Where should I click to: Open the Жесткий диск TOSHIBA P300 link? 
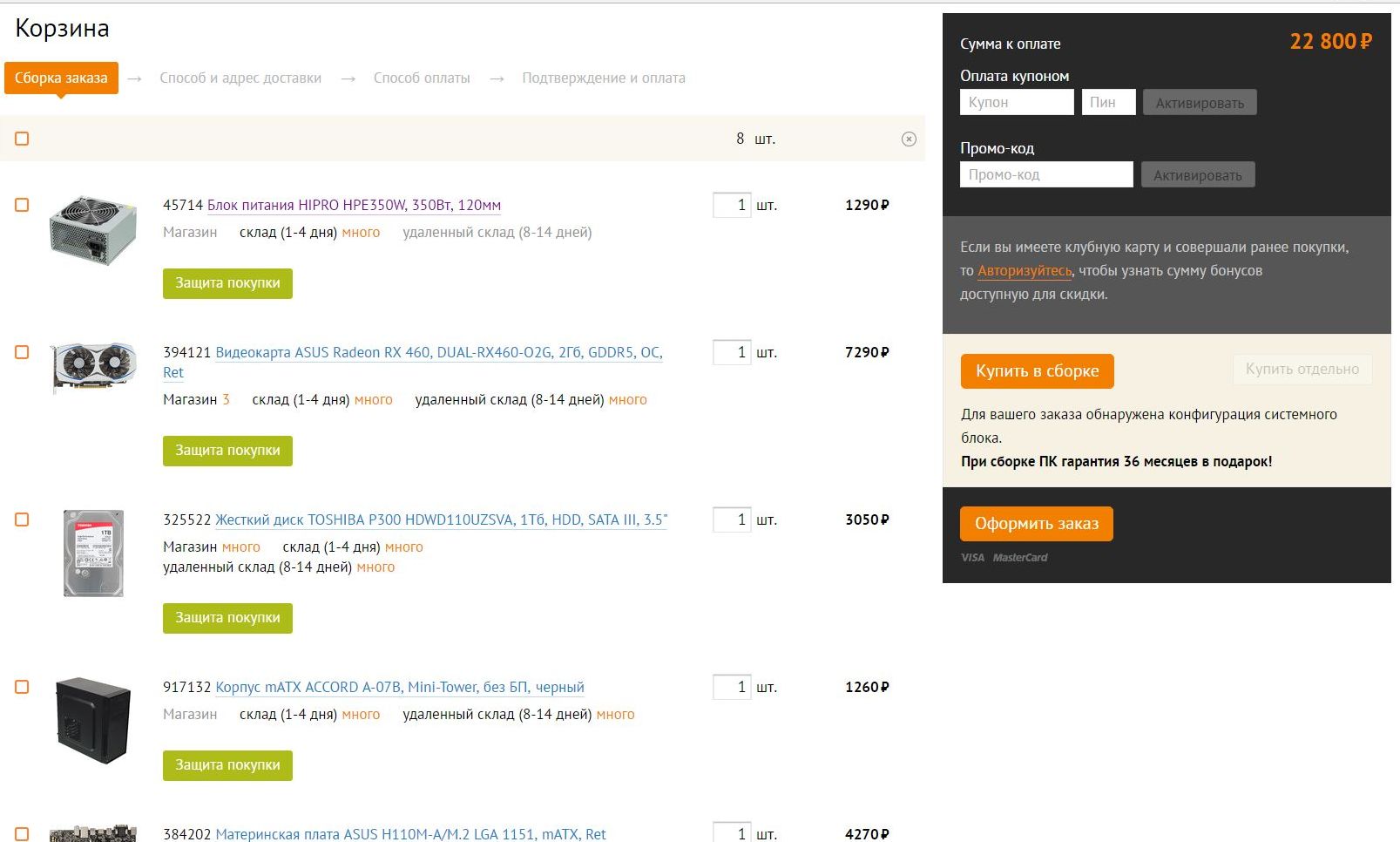pyautogui.click(x=441, y=520)
